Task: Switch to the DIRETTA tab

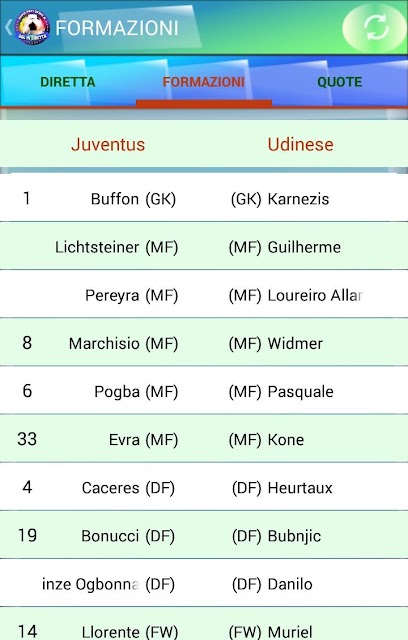Action: tap(68, 82)
